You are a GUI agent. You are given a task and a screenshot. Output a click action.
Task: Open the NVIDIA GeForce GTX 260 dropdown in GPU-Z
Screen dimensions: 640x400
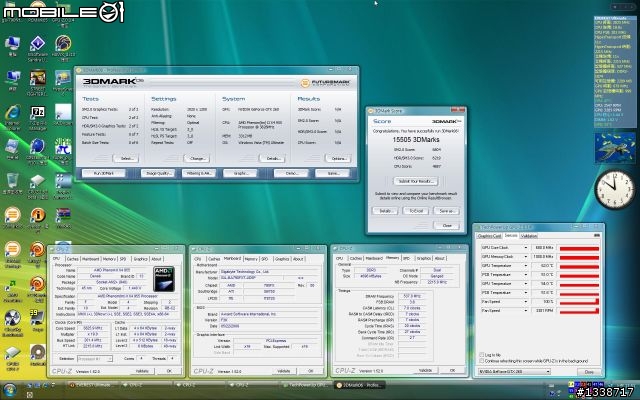coord(514,371)
